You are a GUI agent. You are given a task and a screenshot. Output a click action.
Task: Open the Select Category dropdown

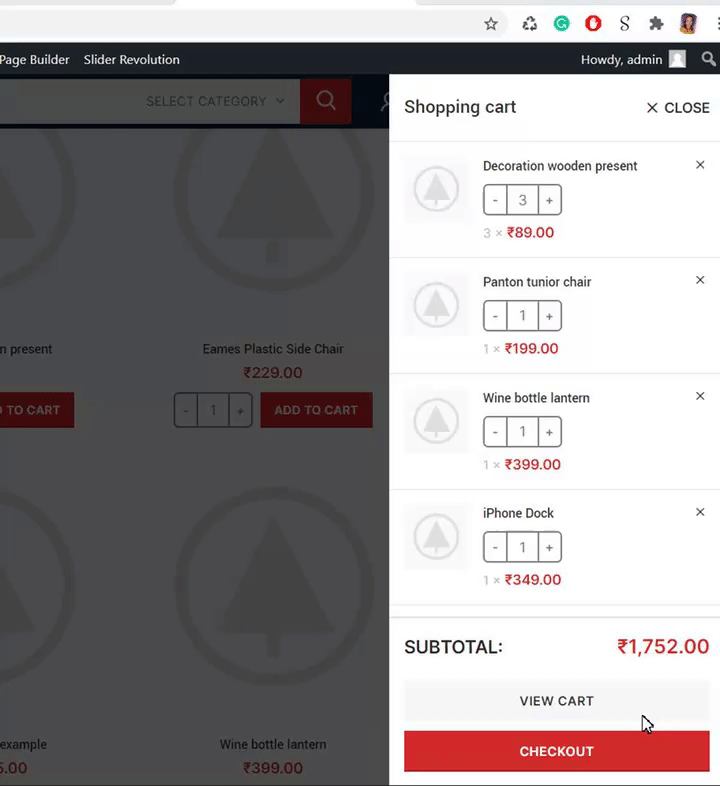pos(215,101)
